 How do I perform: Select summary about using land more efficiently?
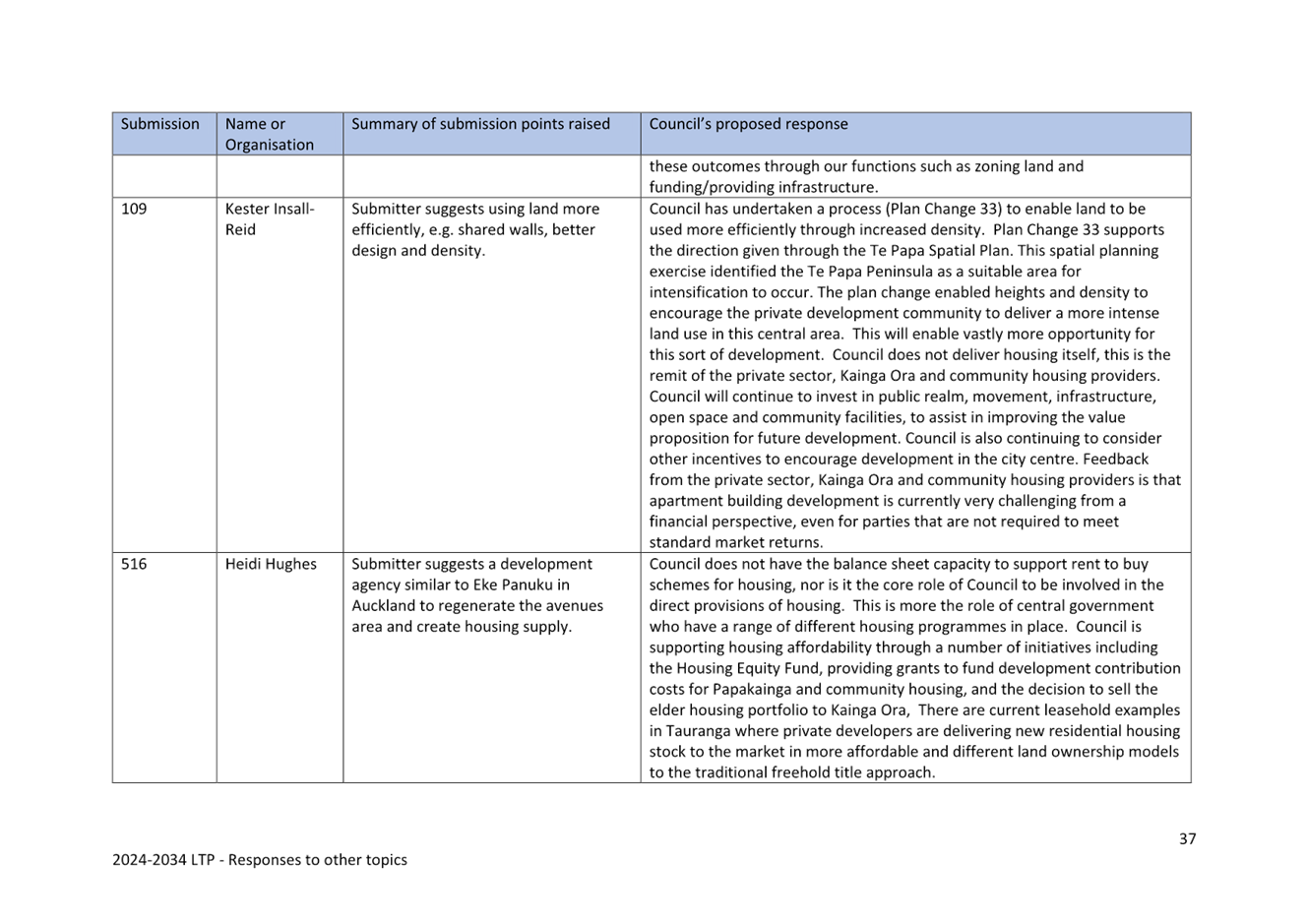(x=475, y=229)
